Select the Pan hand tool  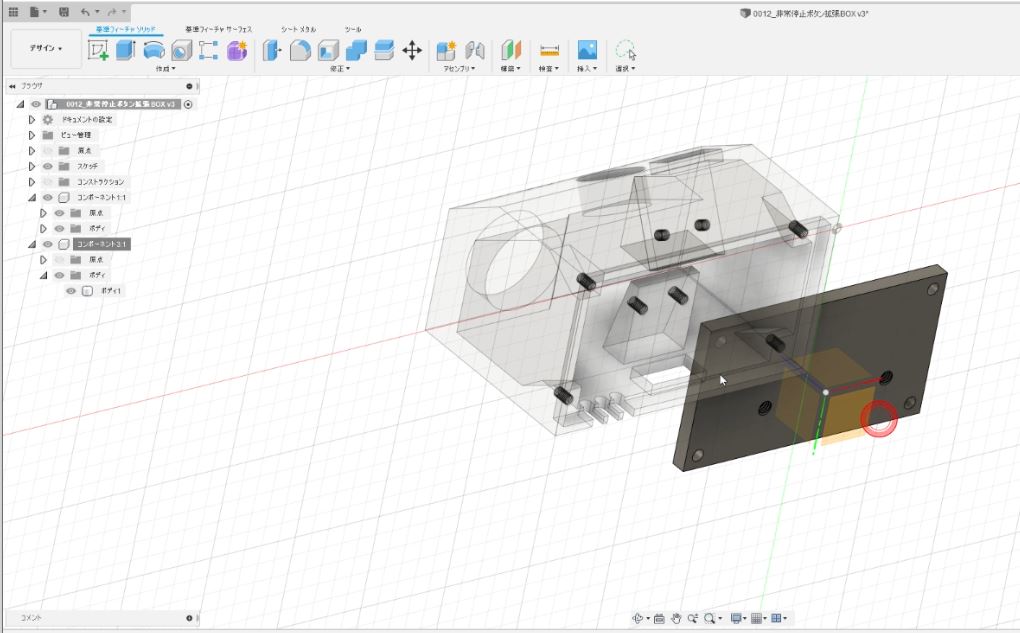tap(676, 619)
